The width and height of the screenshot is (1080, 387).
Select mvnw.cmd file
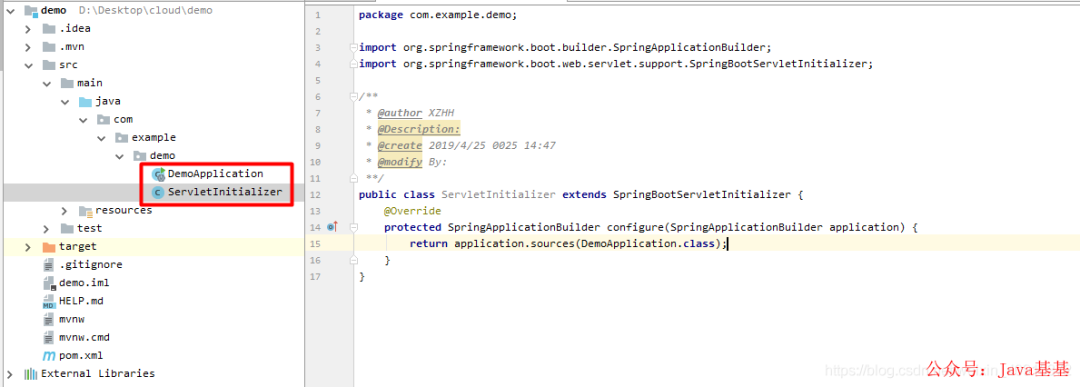84,337
